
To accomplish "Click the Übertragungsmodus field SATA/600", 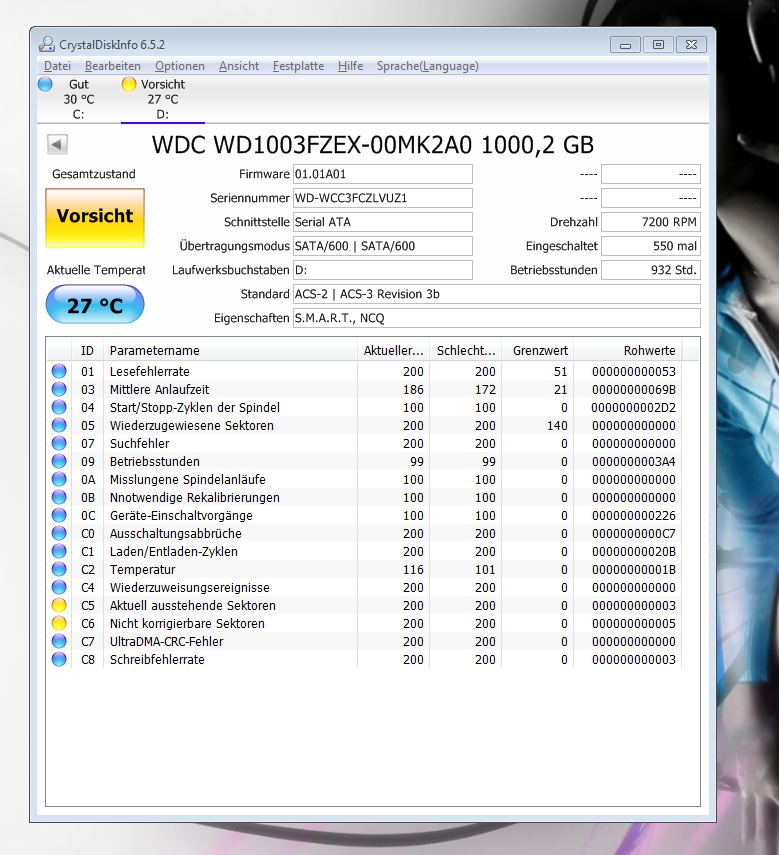I will click(x=383, y=246).
